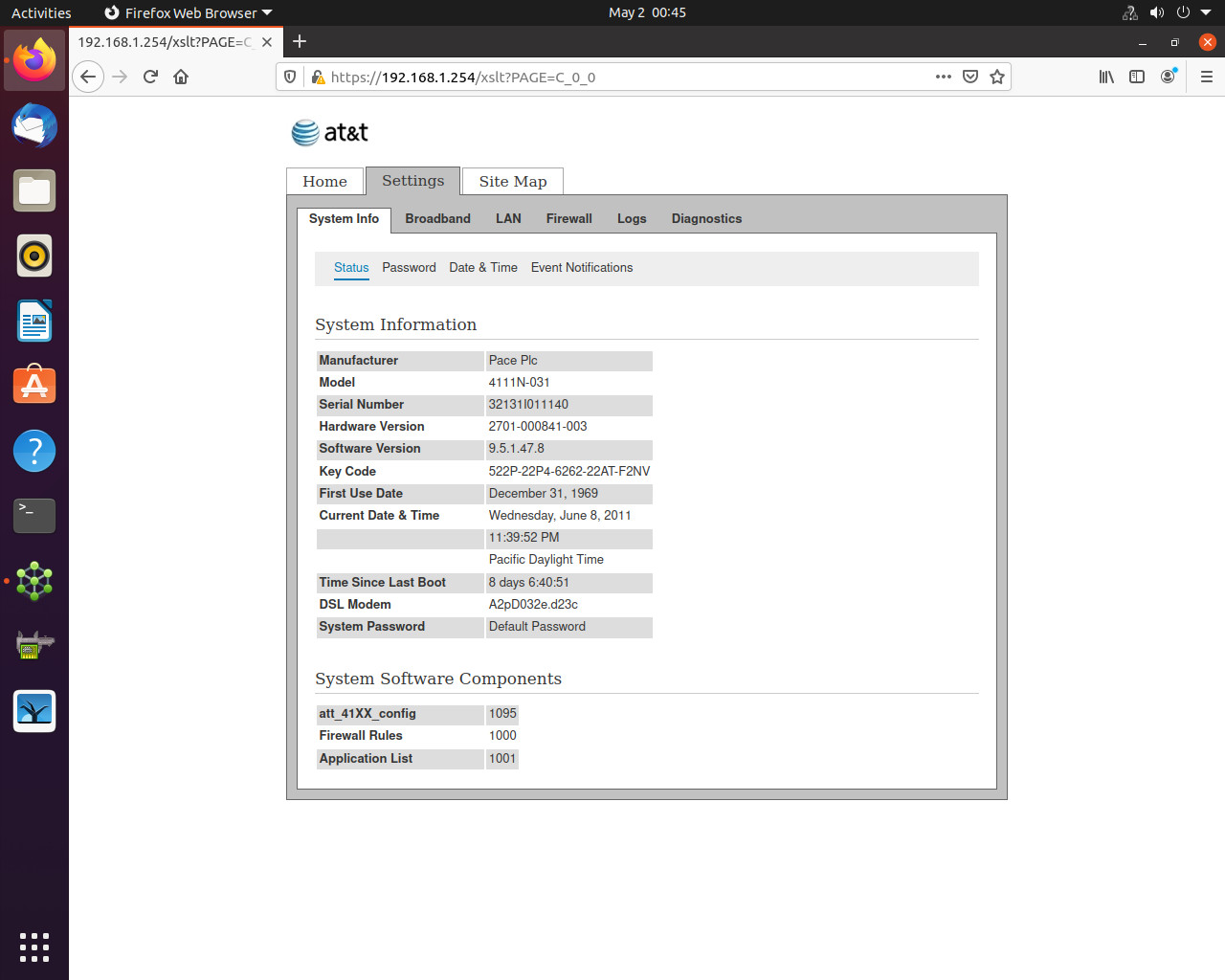Image resolution: width=1225 pixels, height=980 pixels.
Task: Save page to Pocket
Action: 970,77
